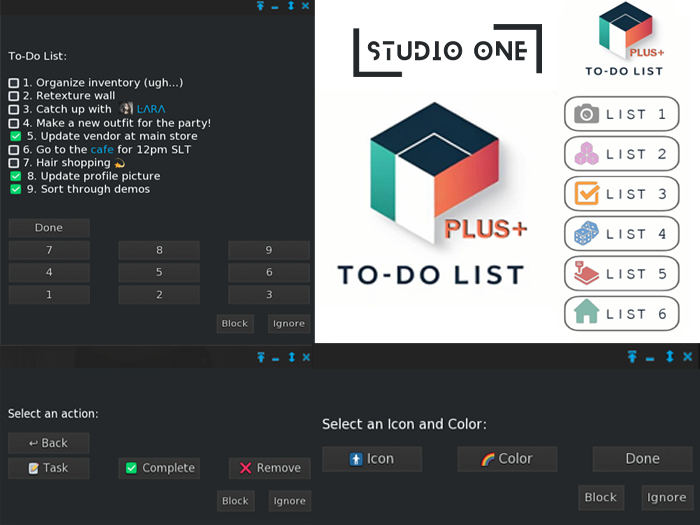Click the red joystick icon on List 5

pyautogui.click(x=586, y=273)
